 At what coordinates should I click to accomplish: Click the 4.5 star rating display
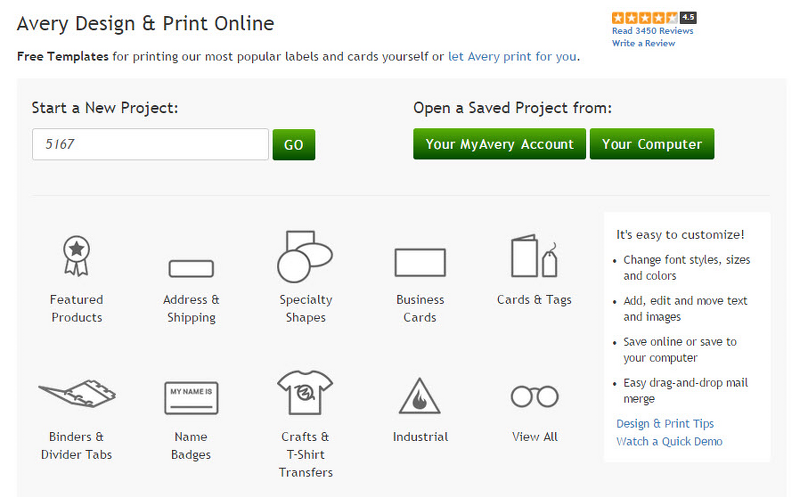point(653,17)
